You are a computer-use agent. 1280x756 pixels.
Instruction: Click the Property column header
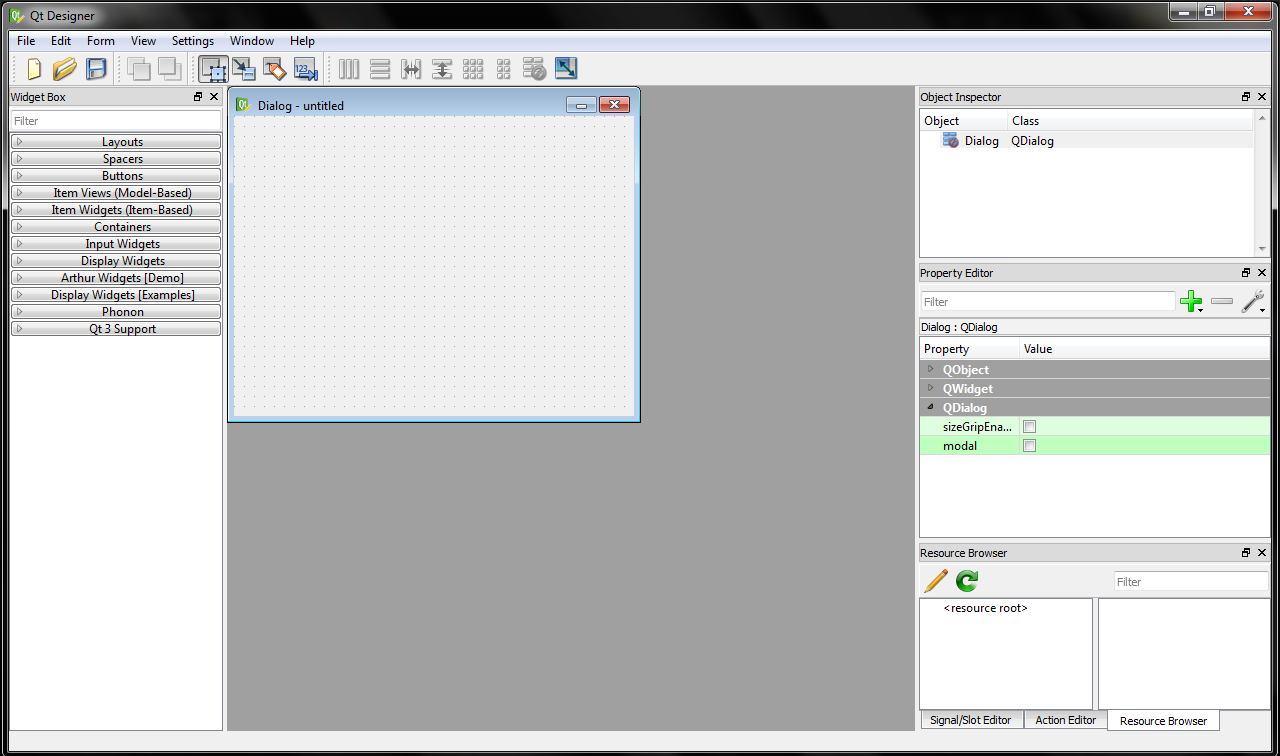click(x=969, y=349)
